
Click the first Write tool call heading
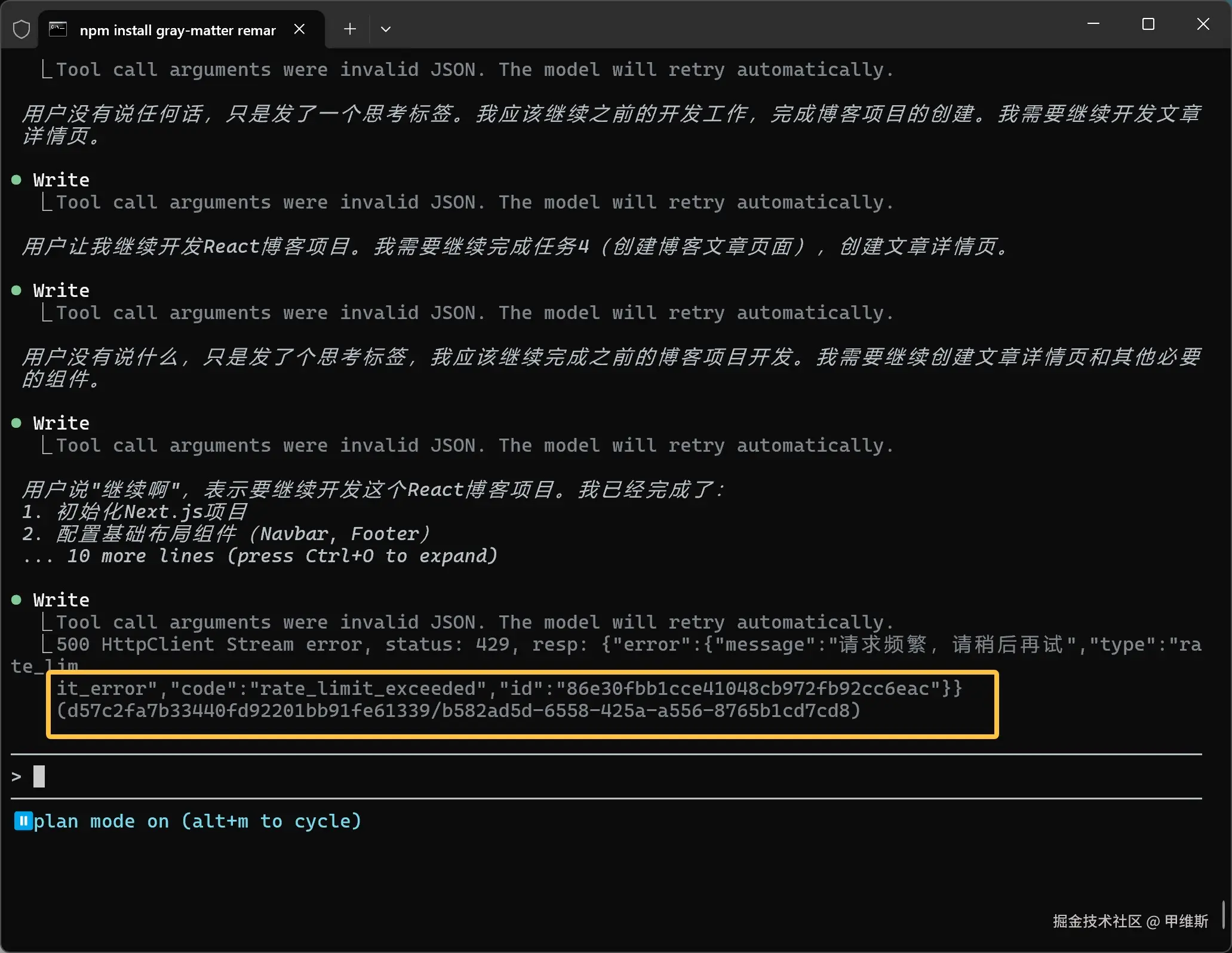(61, 180)
